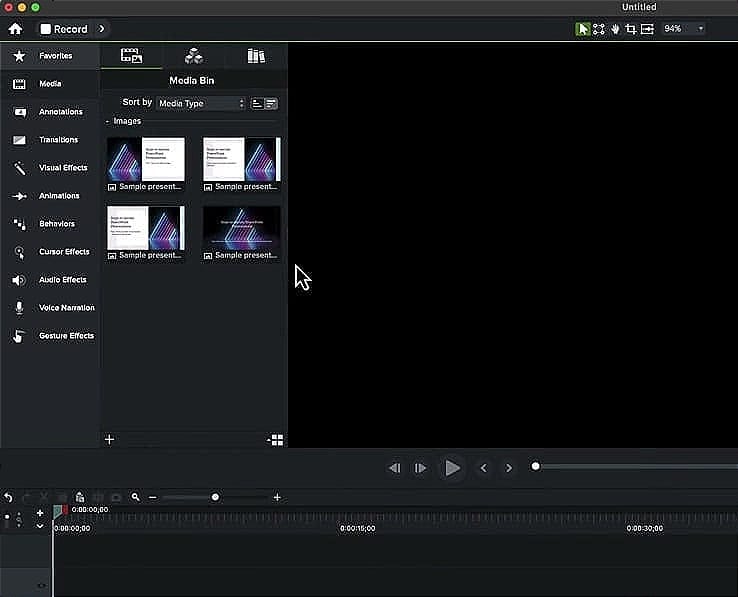Screen dimensions: 738x597
Task: Switch to the Media Bin tab icon
Action: click(x=131, y=56)
